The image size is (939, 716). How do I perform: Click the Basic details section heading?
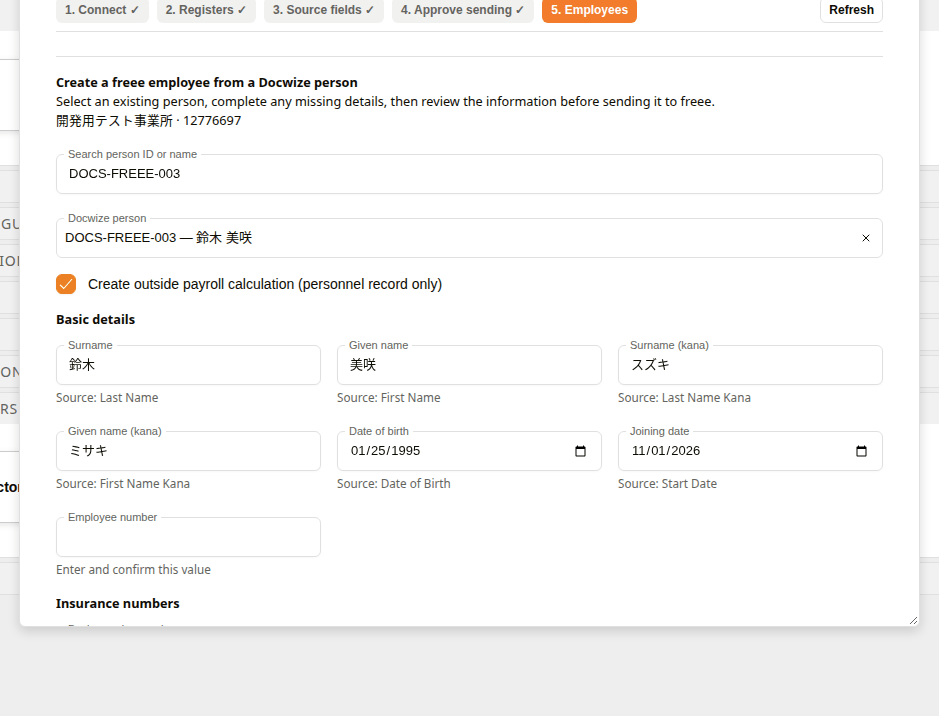pyautogui.click(x=96, y=320)
